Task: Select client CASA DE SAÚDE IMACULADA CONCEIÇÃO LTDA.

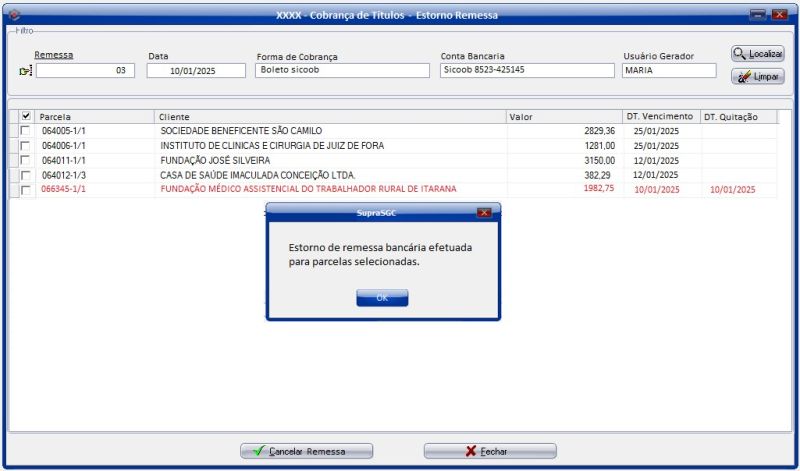Action: pyautogui.click(x=258, y=175)
